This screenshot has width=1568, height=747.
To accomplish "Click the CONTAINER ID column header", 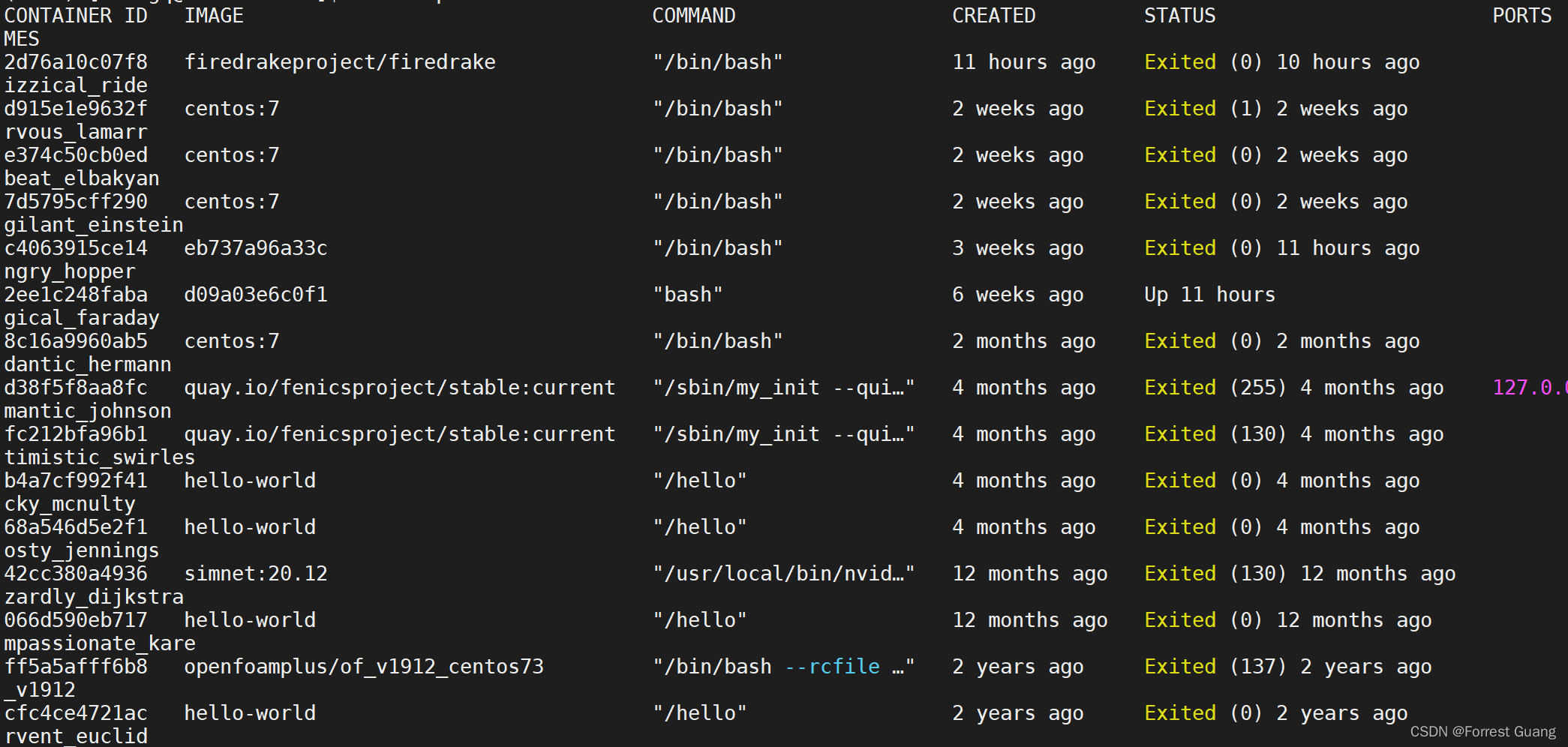I will tap(75, 15).
